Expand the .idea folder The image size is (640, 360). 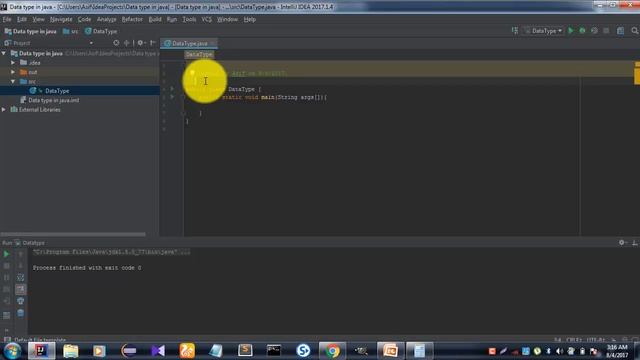(13, 63)
